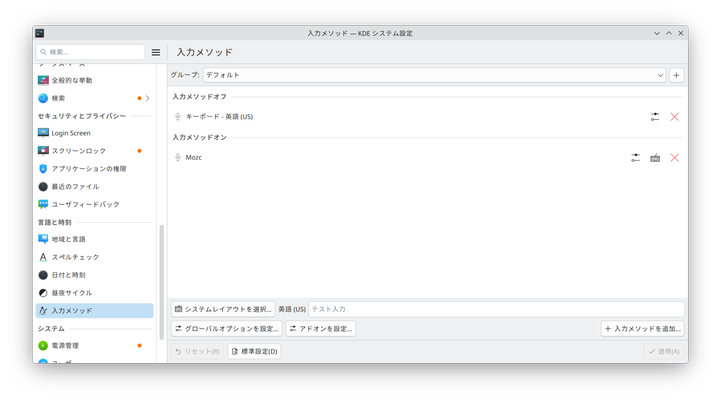Click the hamburger menu icon beside search

156,52
